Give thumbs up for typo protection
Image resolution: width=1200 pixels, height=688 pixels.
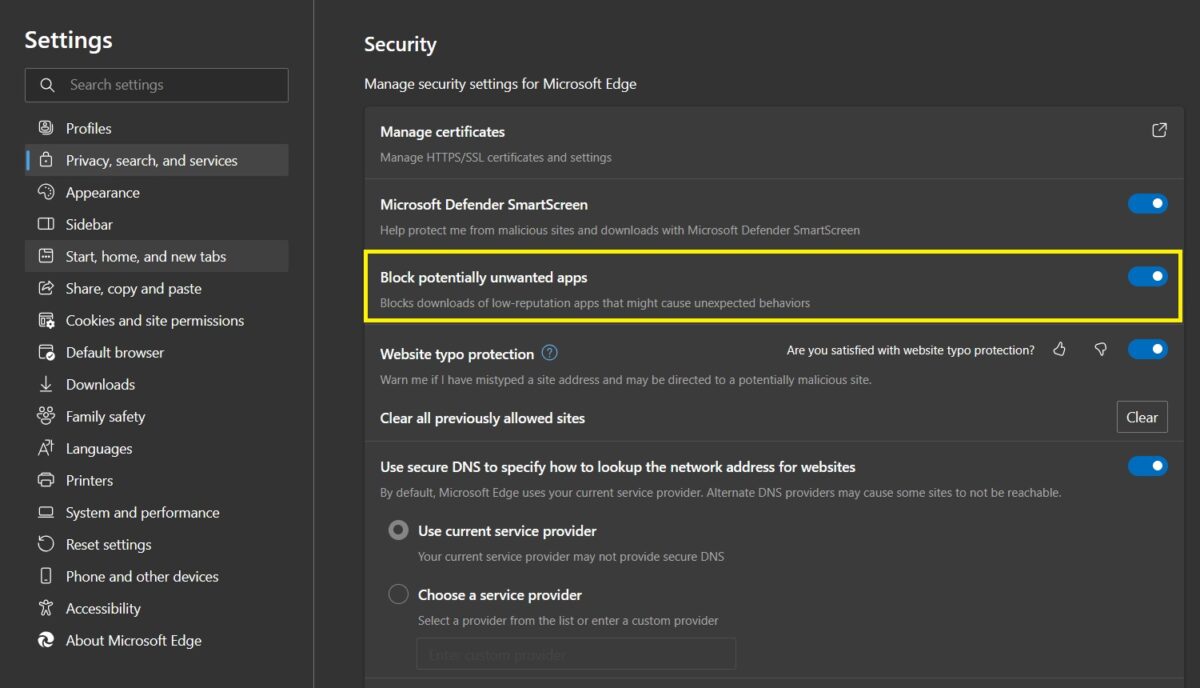pos(1059,349)
